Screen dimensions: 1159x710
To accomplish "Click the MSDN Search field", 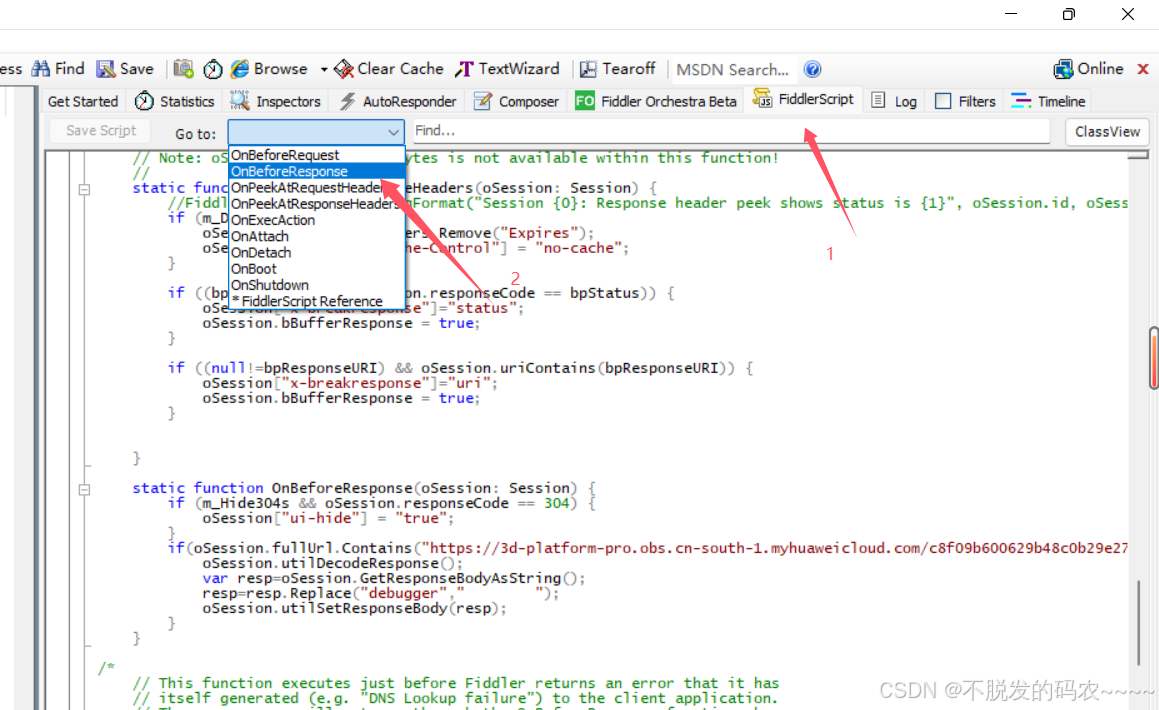I will tap(733, 69).
